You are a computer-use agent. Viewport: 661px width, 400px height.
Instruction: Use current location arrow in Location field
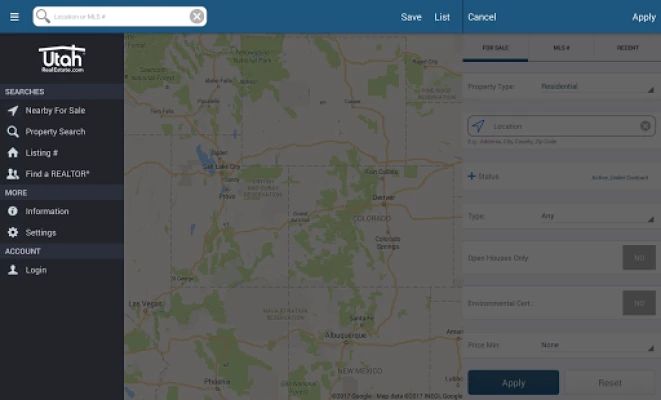[x=478, y=126]
